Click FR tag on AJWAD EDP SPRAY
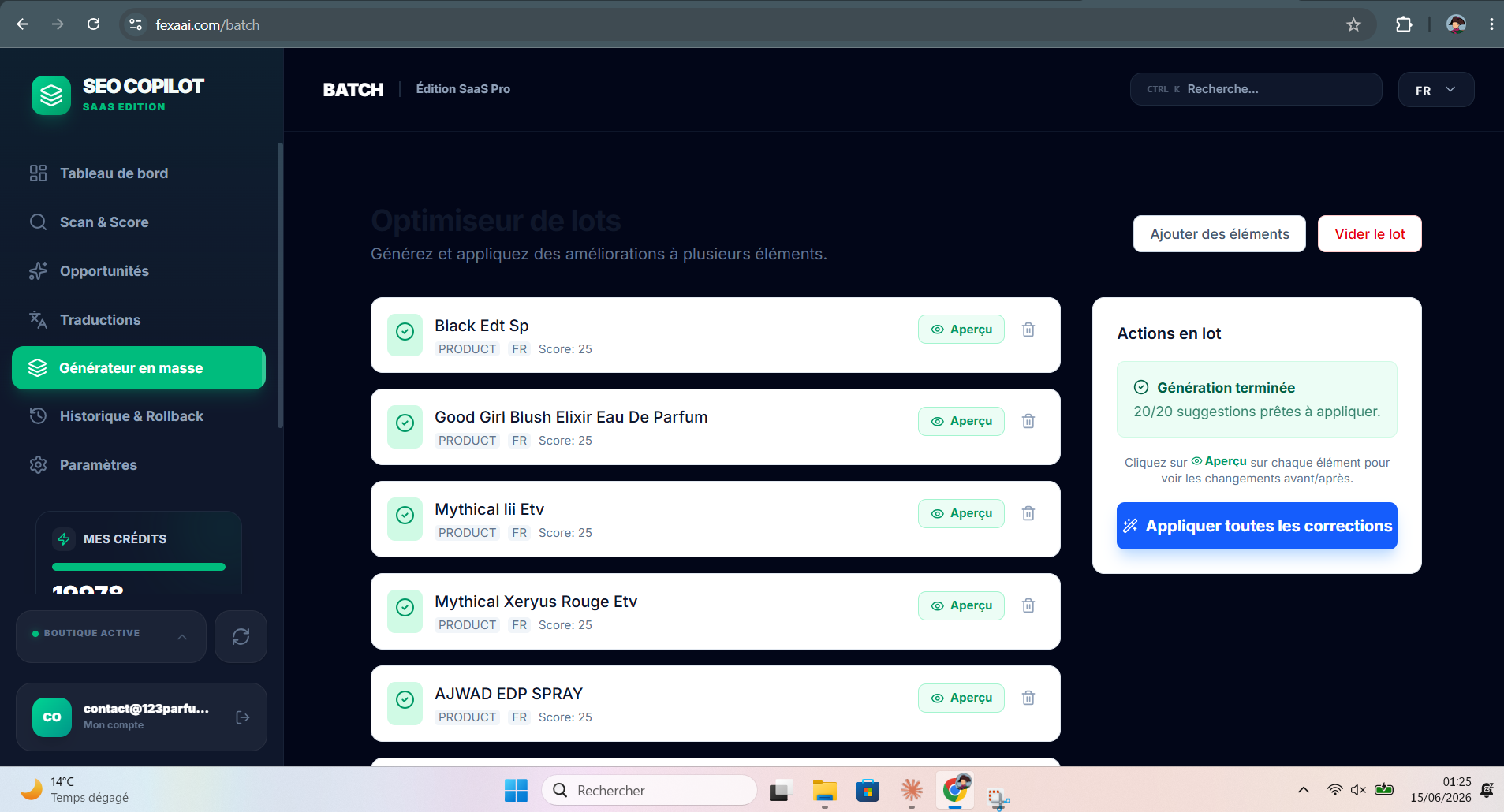 click(x=519, y=717)
